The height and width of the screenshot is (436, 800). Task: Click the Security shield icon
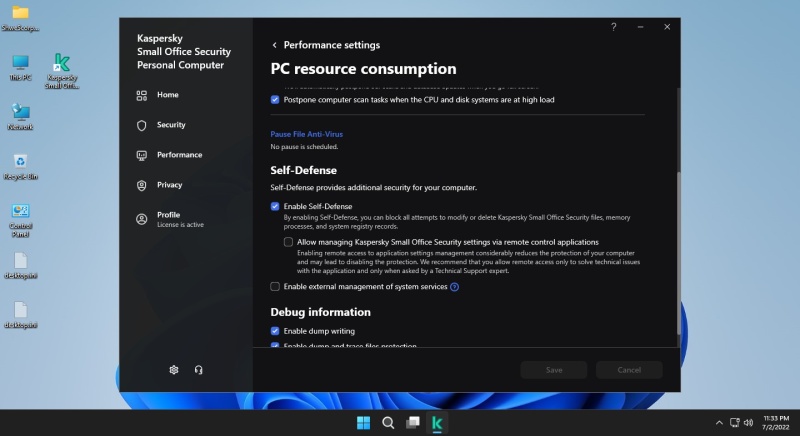point(142,125)
